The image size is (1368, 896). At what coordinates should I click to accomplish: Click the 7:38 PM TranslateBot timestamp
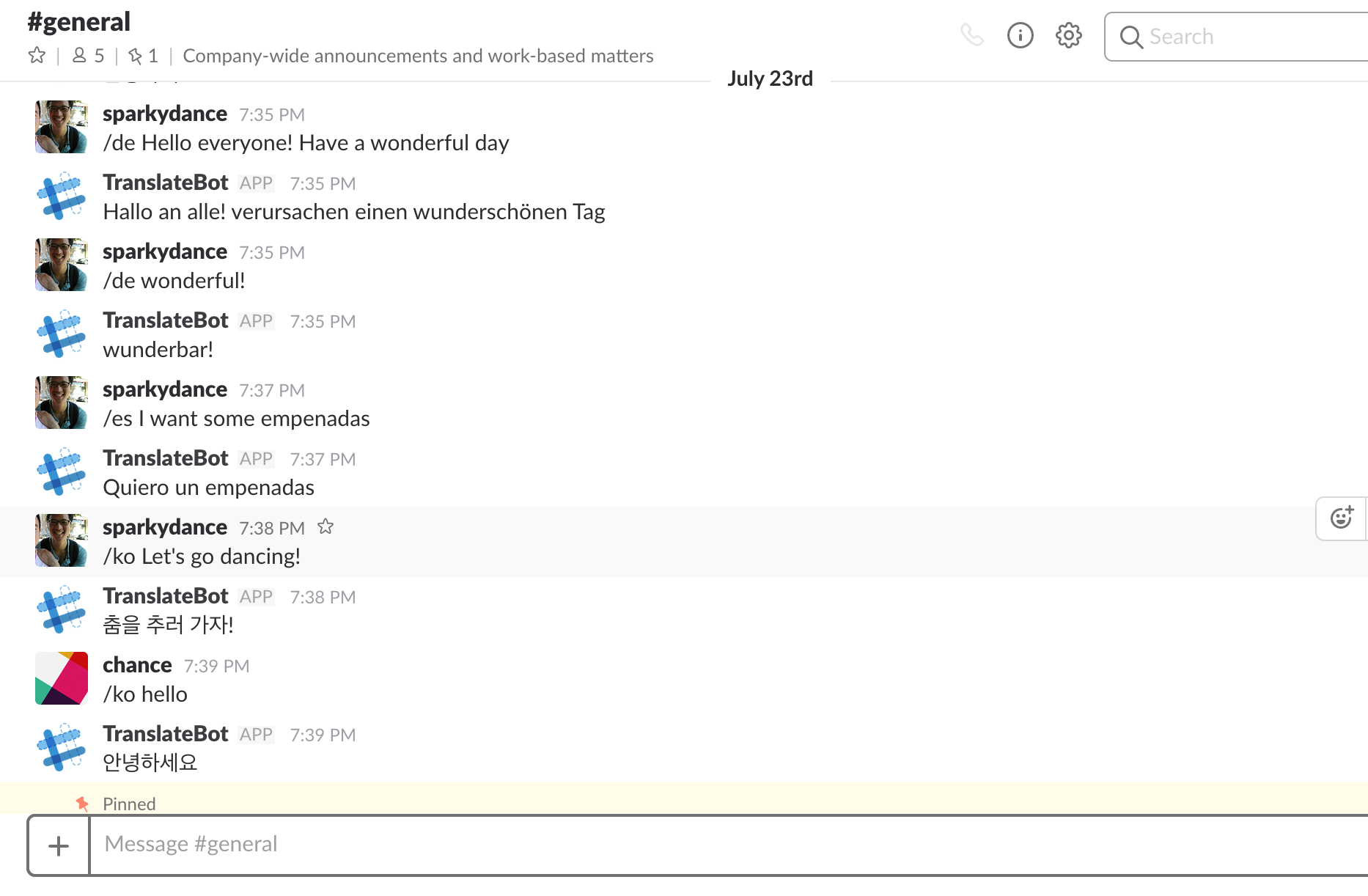click(323, 597)
